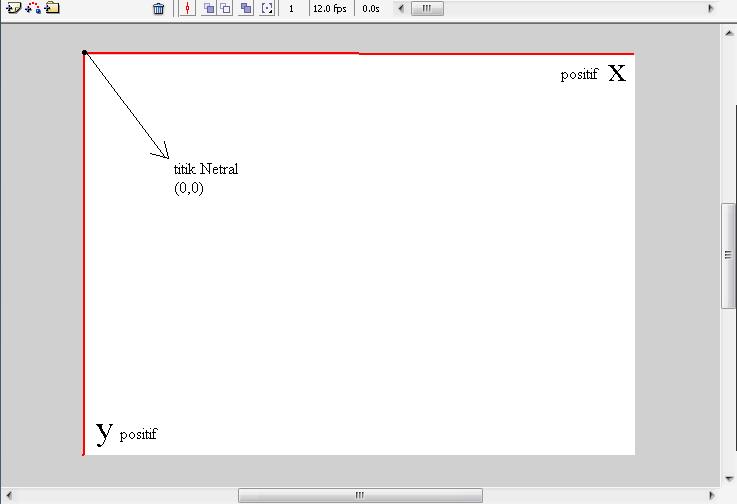
Task: Click the 0.0s elapsed time
Action: click(371, 9)
